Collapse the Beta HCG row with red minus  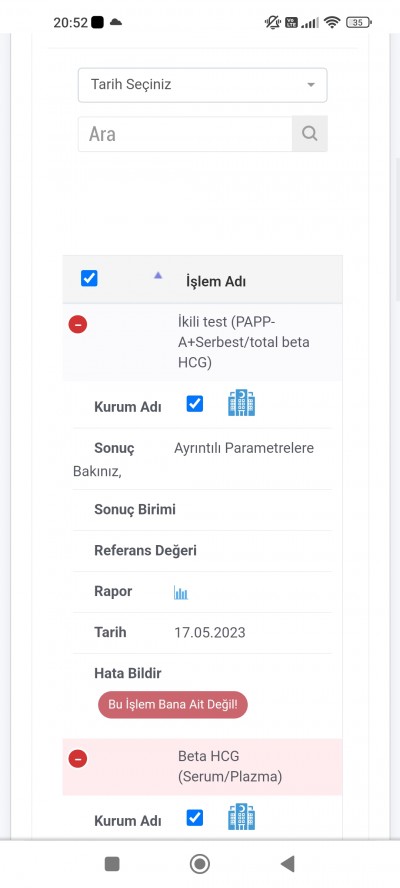tap(78, 758)
